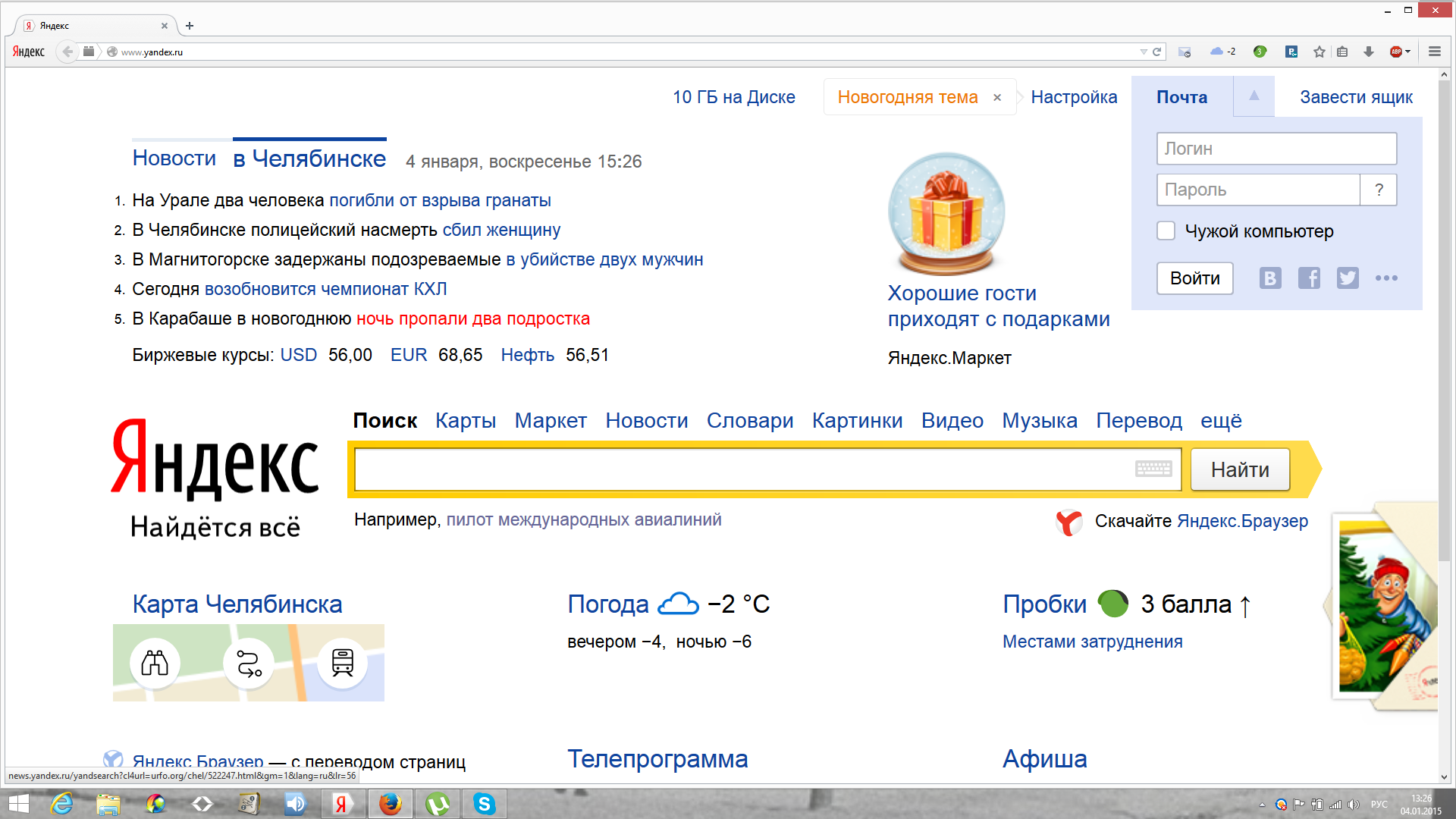
Task: Click the Yandex Browser Y logo icon
Action: [x=1069, y=522]
